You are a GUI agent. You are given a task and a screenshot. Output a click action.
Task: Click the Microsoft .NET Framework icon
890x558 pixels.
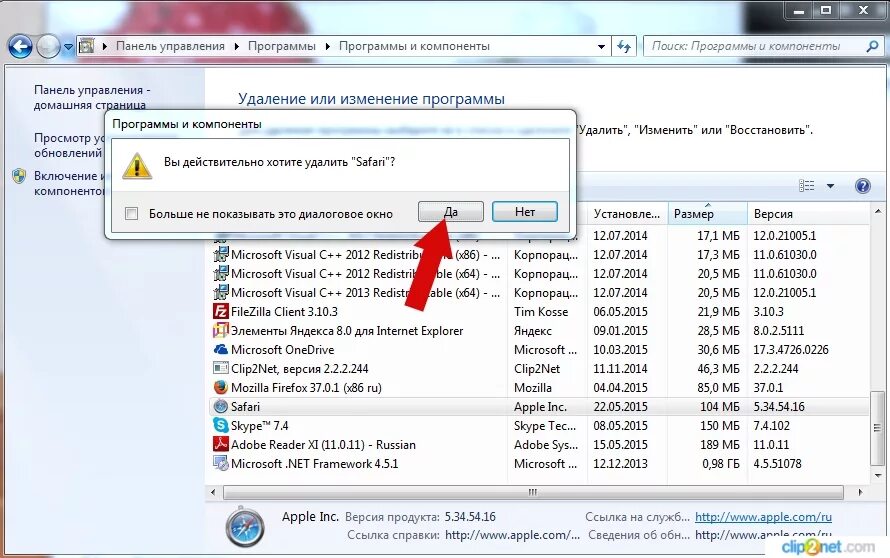point(220,463)
